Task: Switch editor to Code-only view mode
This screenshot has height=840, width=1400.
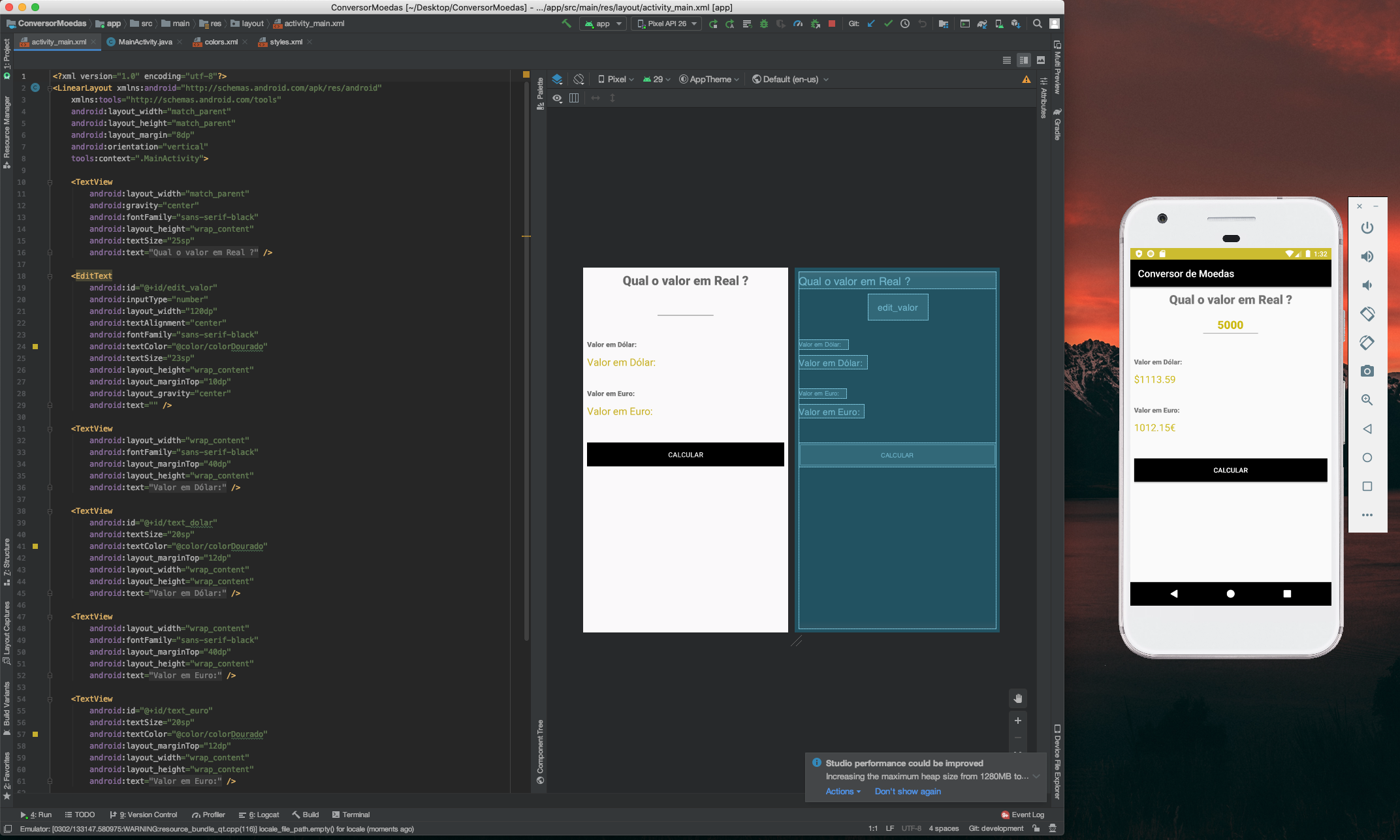Action: click(1006, 60)
